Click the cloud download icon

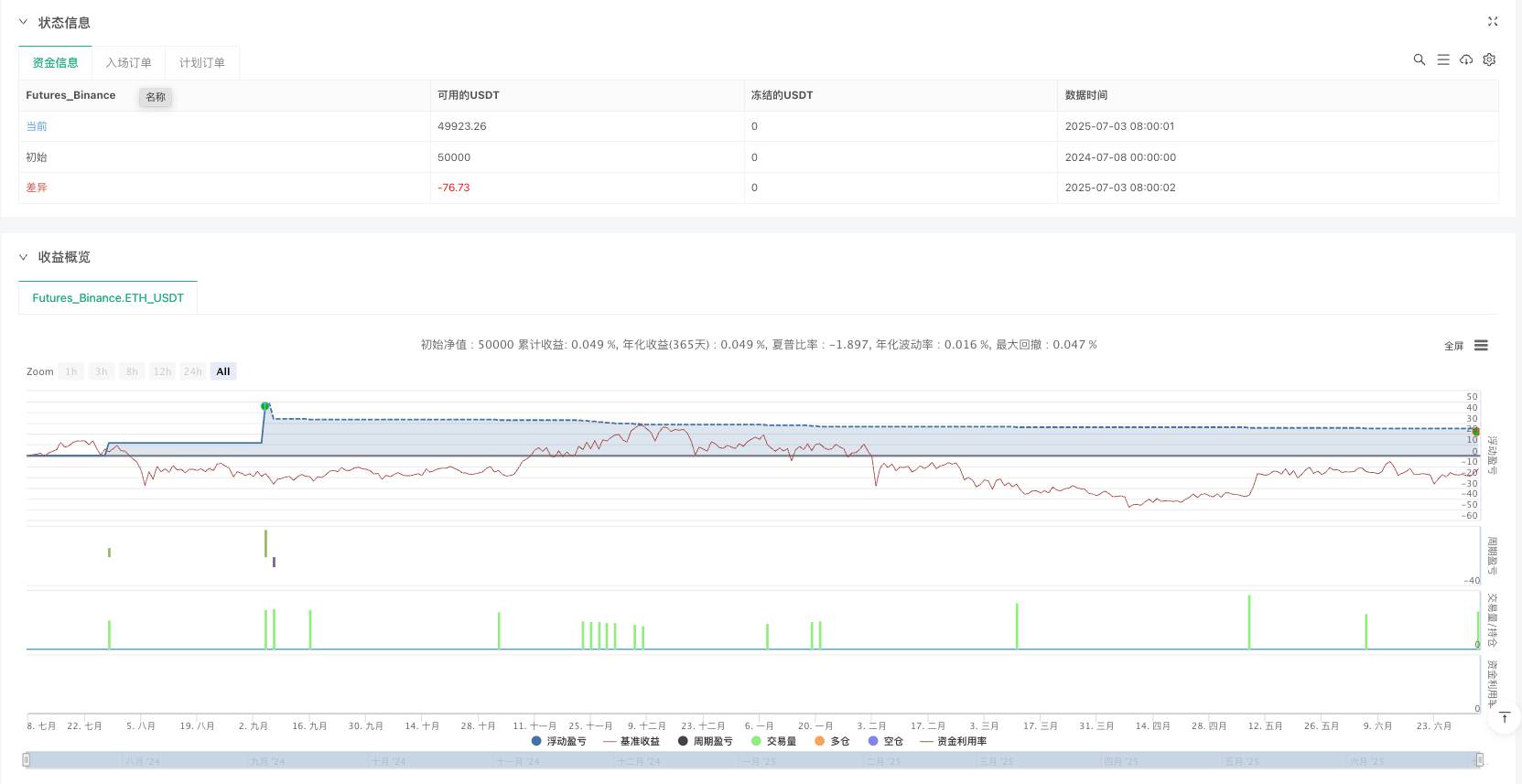point(1466,59)
